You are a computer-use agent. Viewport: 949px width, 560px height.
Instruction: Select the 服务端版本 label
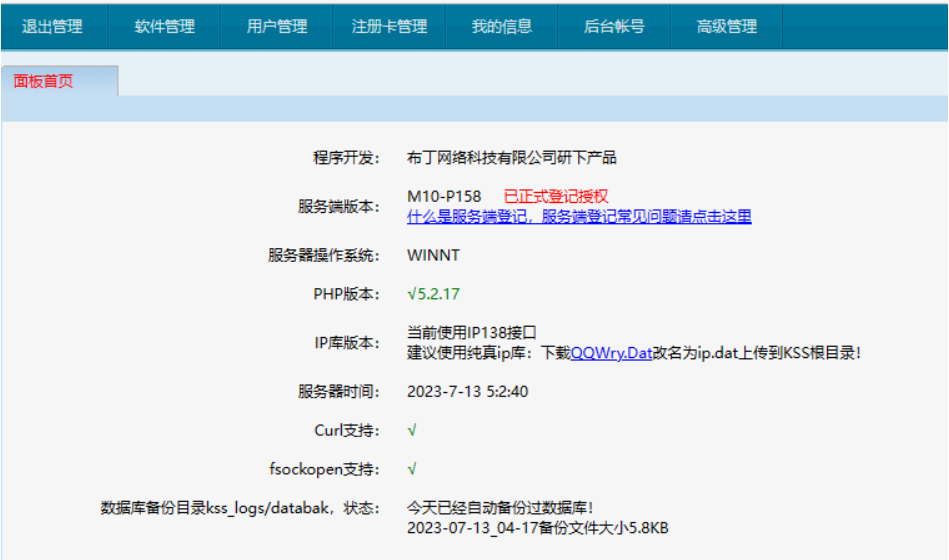pos(339,206)
